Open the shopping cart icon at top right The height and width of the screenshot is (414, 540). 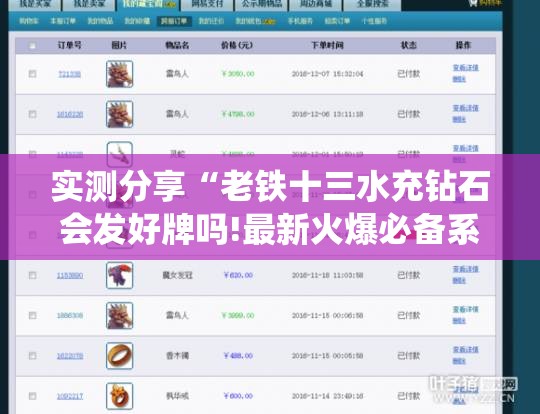tap(474, 3)
